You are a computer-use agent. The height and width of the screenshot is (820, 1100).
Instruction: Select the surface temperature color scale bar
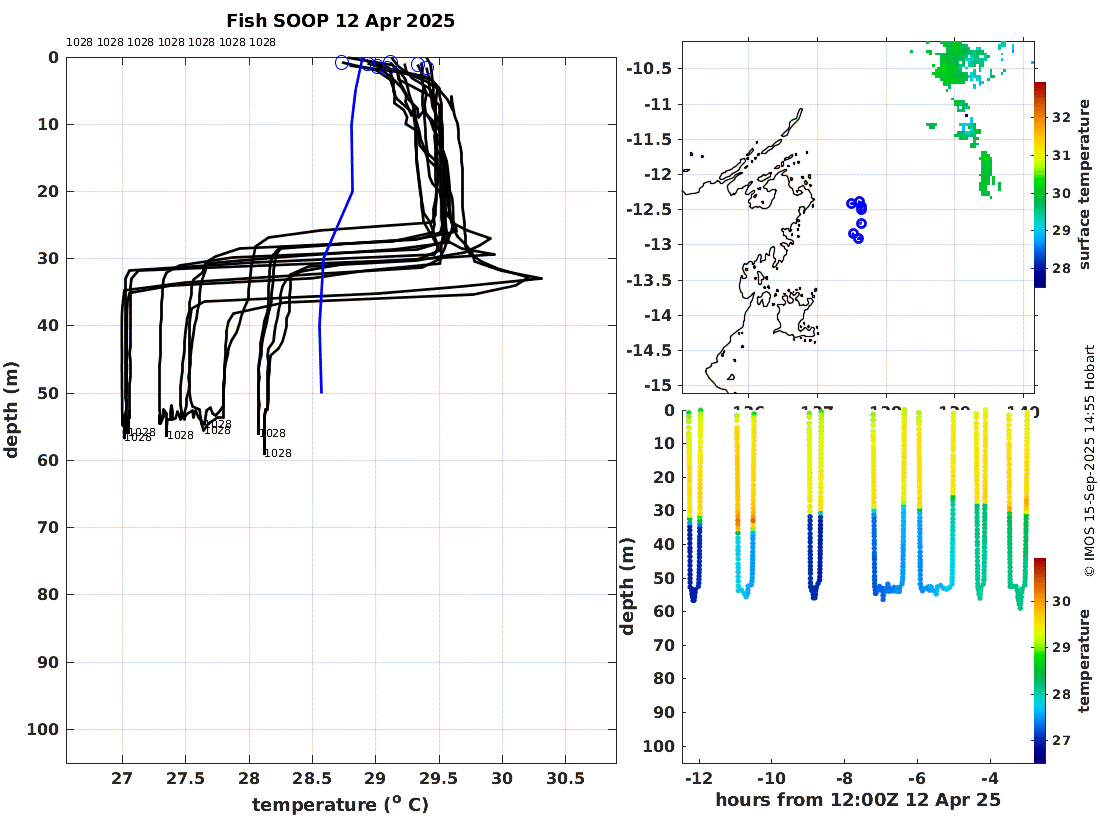pos(1040,184)
